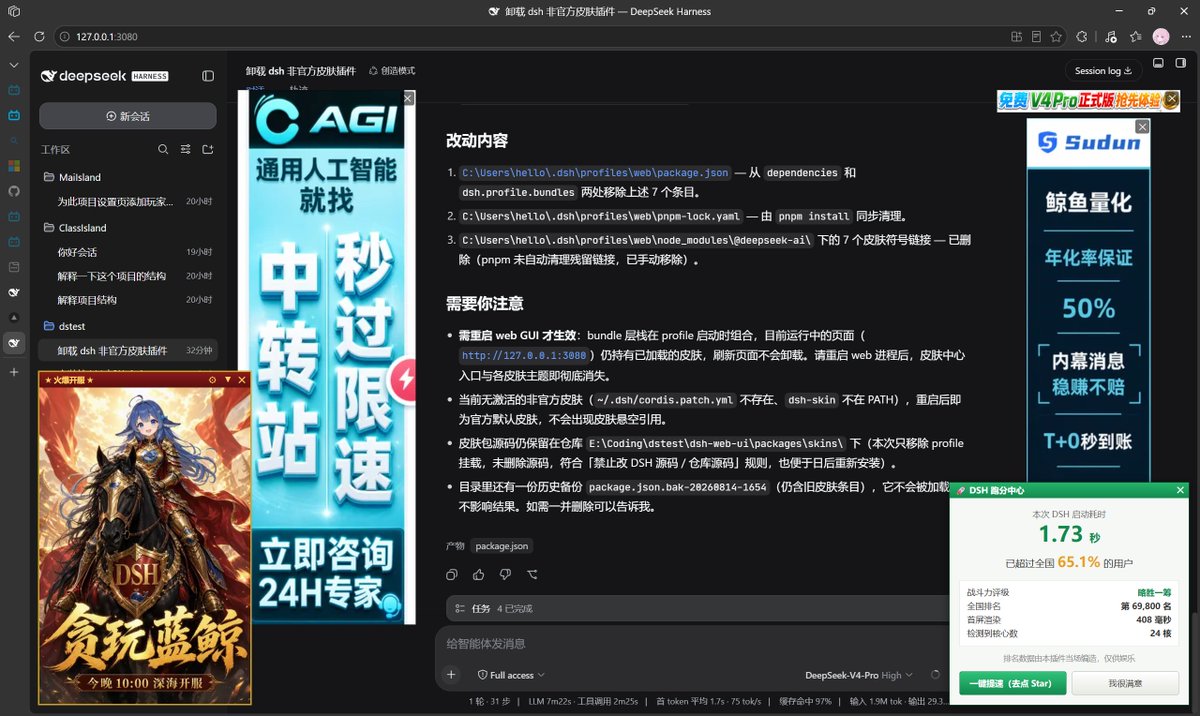This screenshot has width=1200, height=716.
Task: Switch to the Microsoft vertical tab
Action: [x=14, y=165]
